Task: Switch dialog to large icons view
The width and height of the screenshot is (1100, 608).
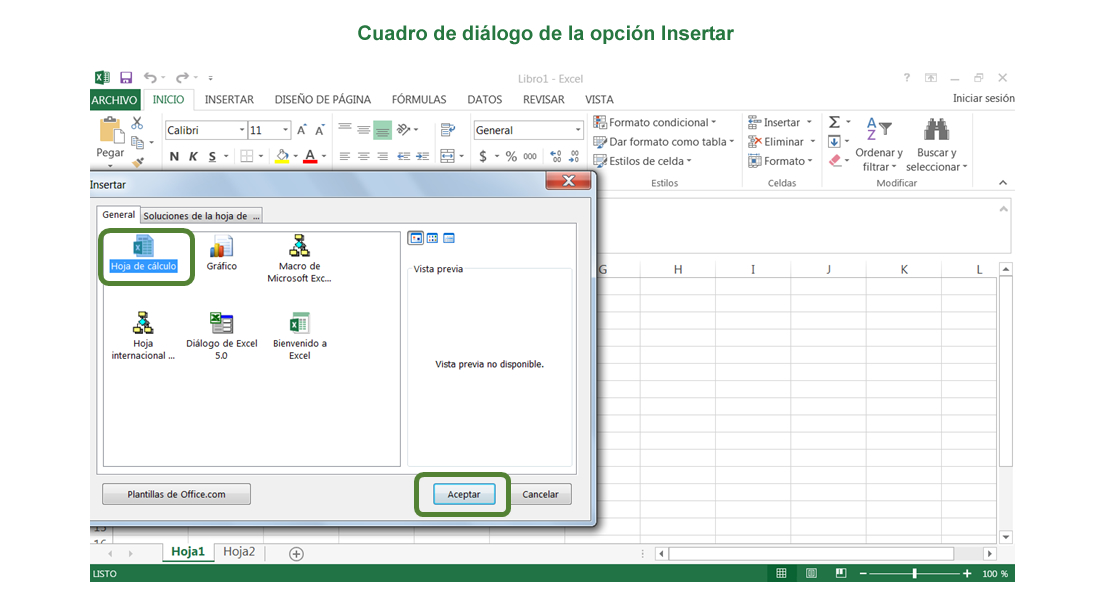Action: pos(416,238)
